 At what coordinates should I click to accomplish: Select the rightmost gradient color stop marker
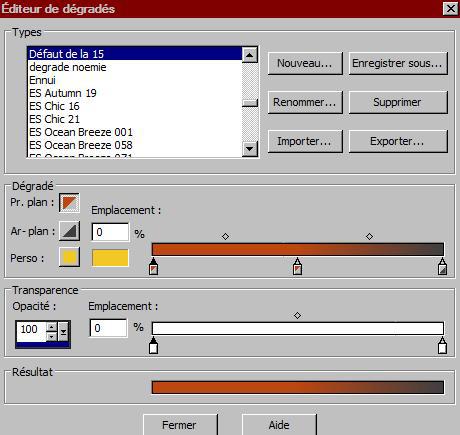click(442, 266)
